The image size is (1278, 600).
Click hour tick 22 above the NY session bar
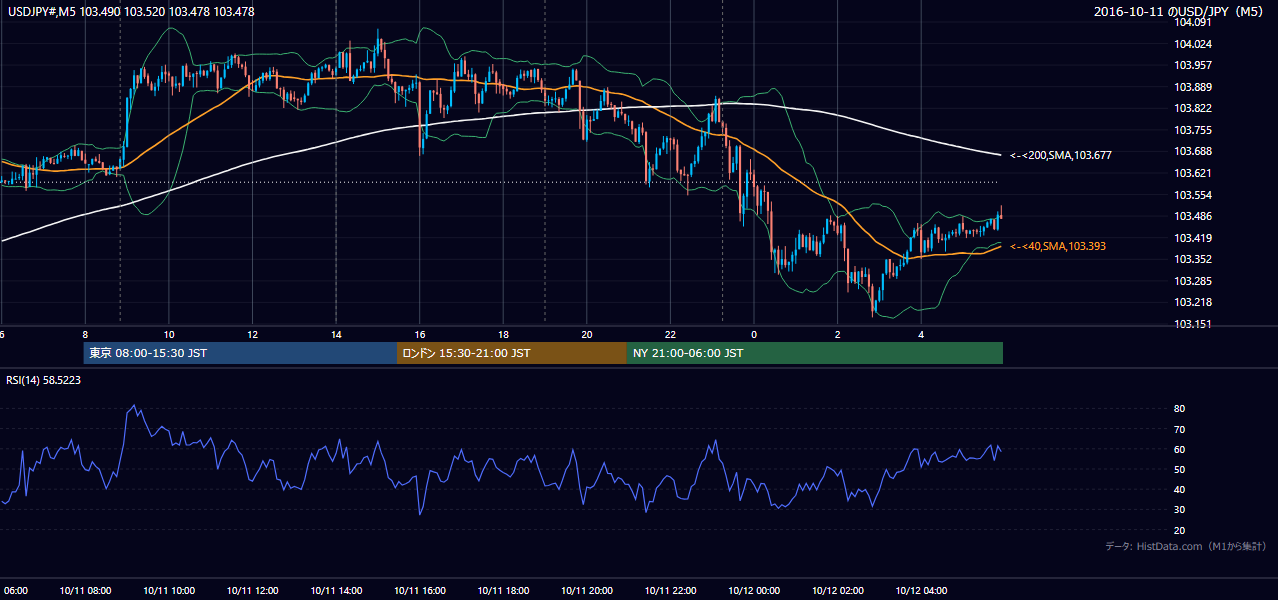click(670, 334)
